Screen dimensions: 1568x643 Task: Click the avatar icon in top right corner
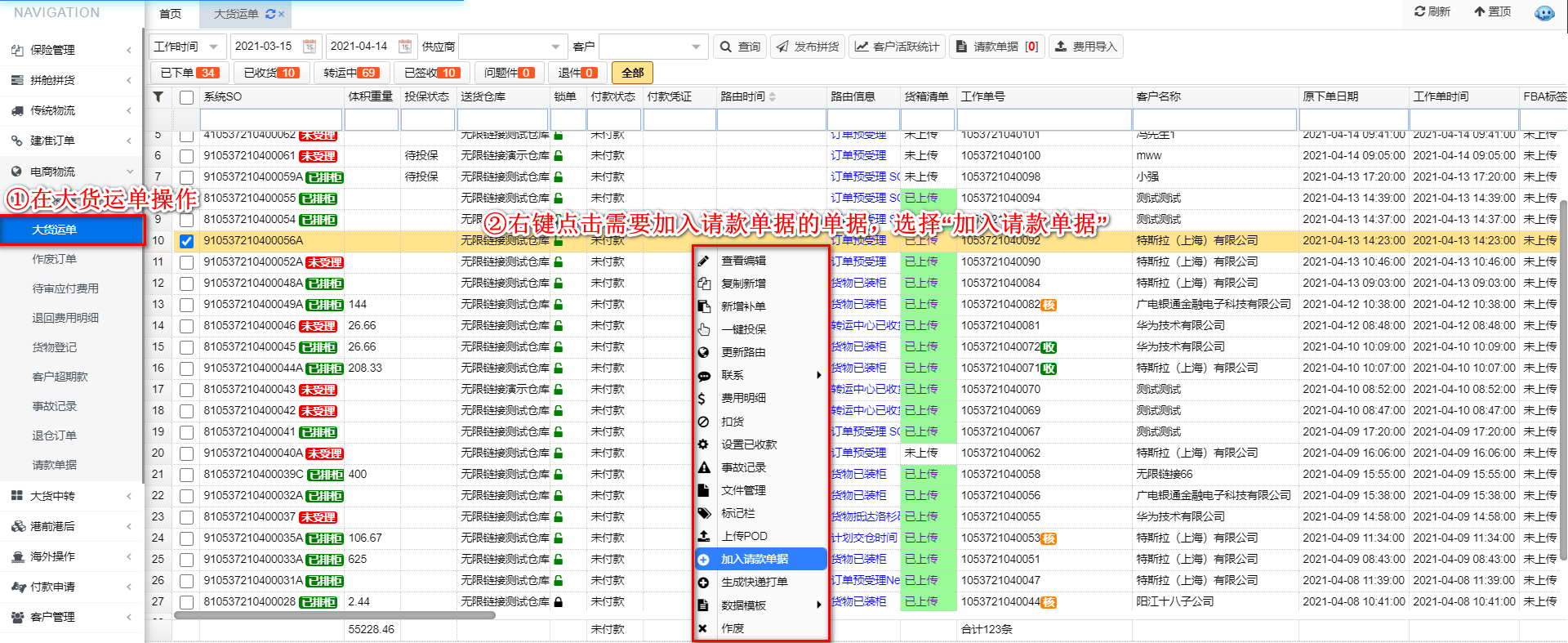1543,12
